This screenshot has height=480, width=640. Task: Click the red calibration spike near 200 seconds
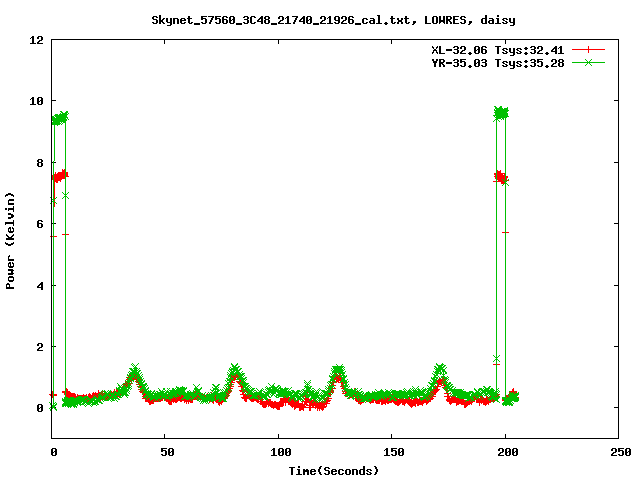[x=500, y=177]
